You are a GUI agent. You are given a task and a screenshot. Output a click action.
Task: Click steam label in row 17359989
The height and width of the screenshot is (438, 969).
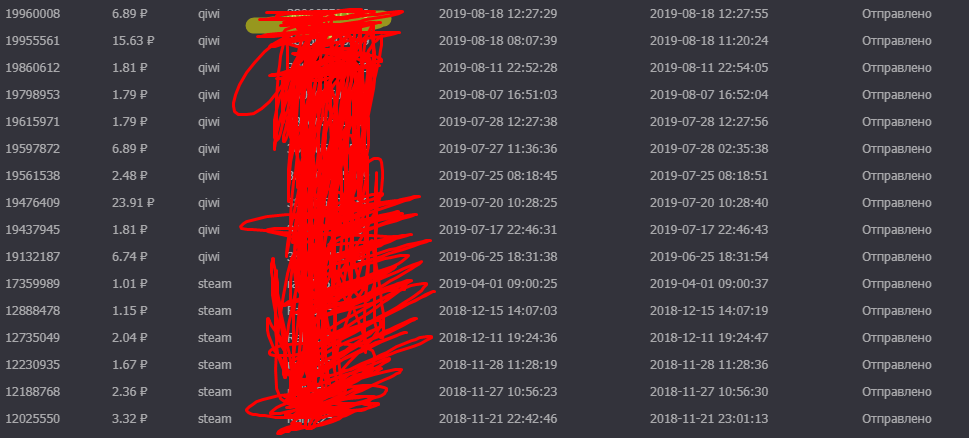click(x=214, y=284)
